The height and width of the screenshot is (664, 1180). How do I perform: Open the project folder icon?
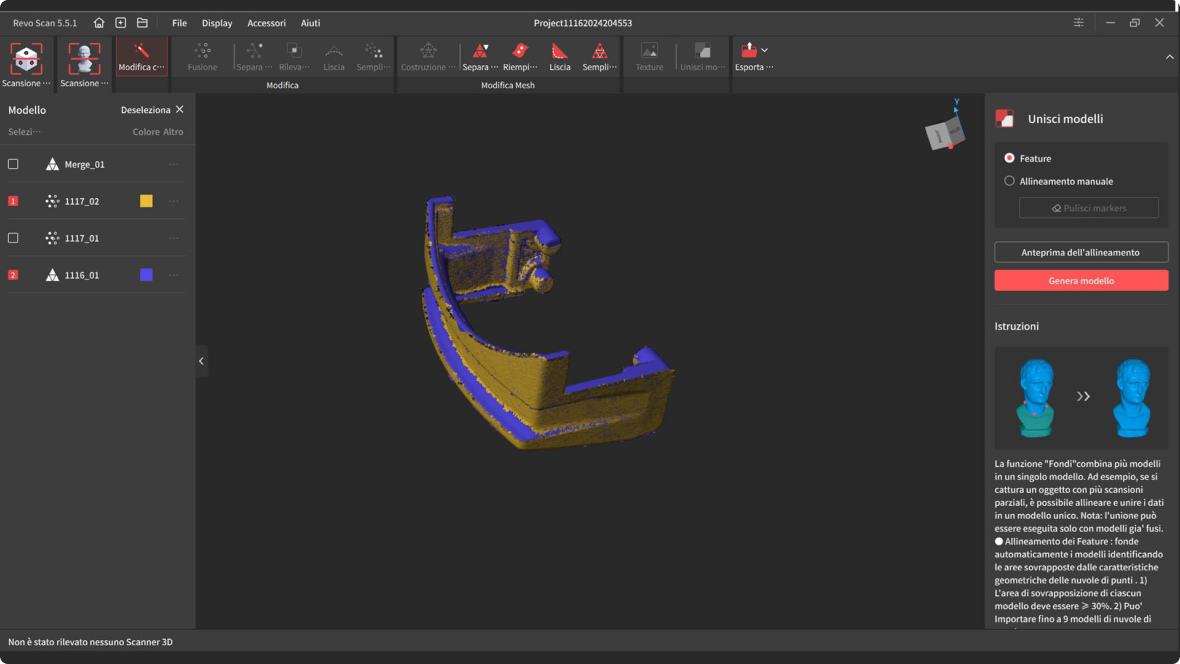tap(142, 23)
